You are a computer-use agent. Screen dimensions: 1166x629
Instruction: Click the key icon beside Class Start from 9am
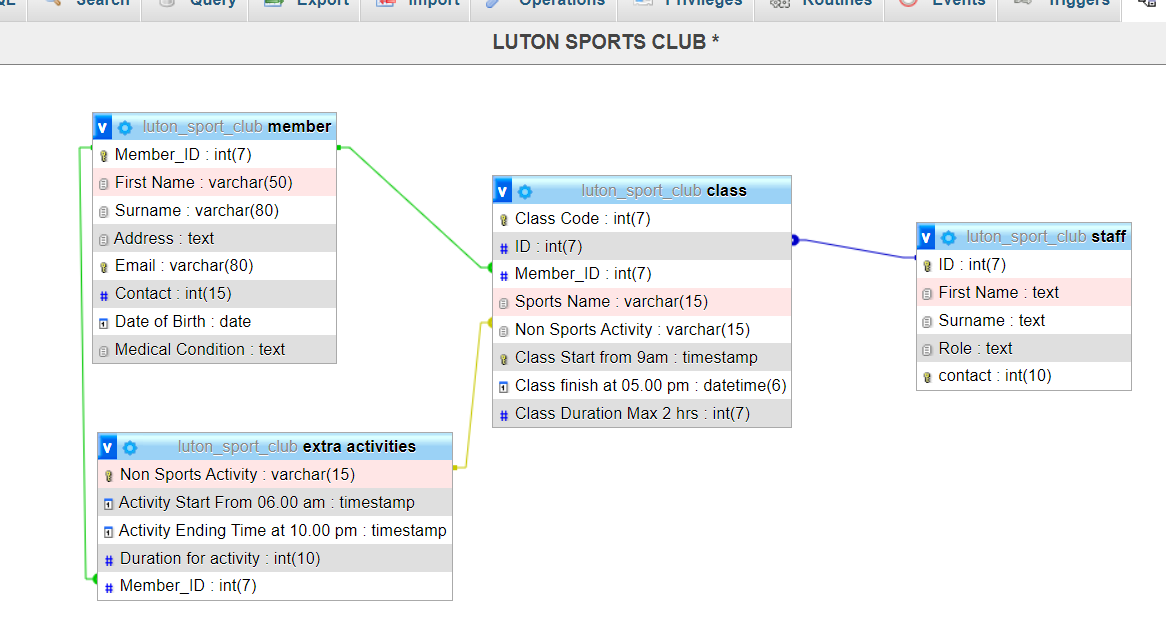504,359
